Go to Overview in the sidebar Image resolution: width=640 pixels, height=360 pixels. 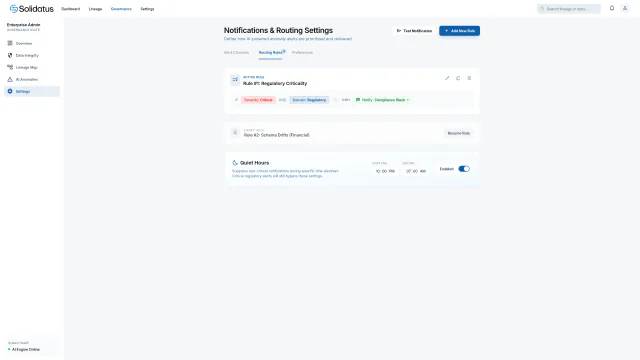(32, 43)
